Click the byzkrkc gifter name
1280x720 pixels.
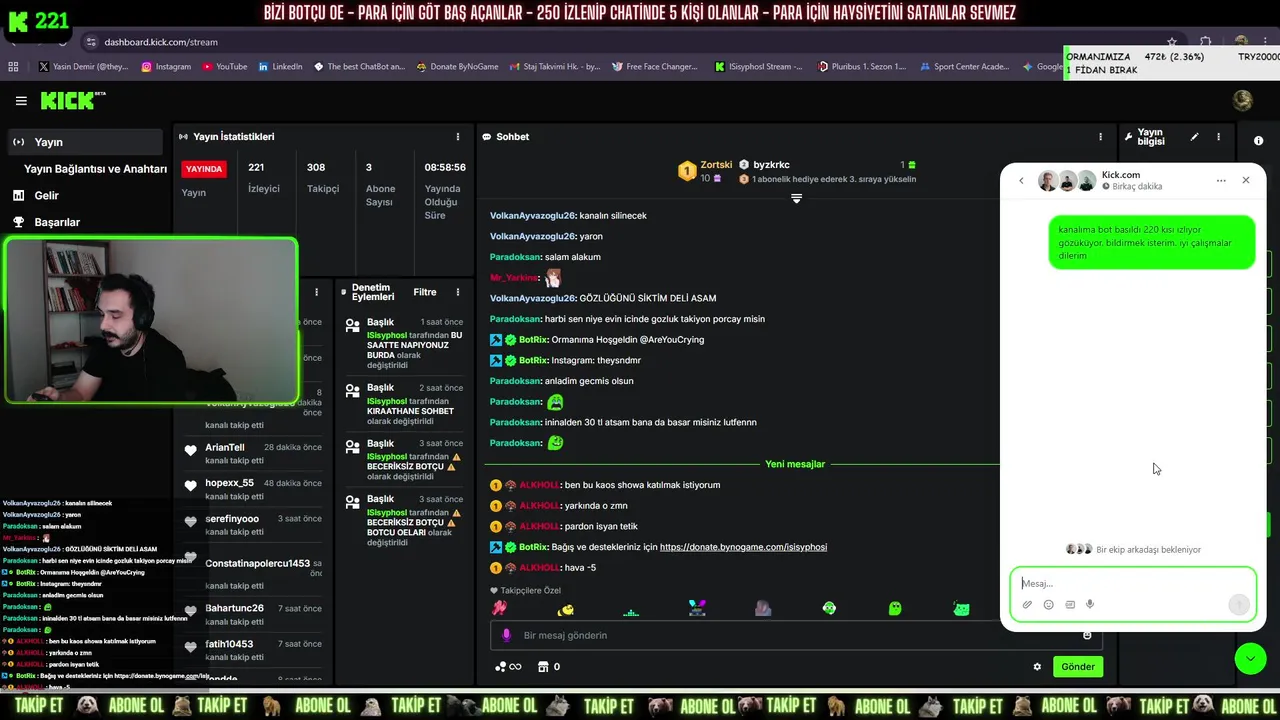[771, 165]
